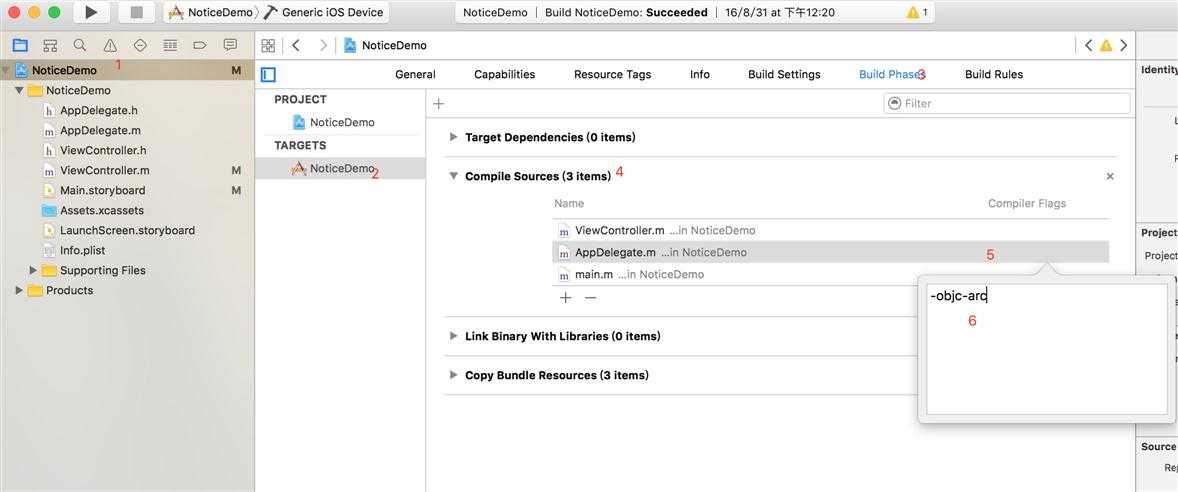Jump to the next issue arrow
1178x492 pixels.
pos(1123,45)
